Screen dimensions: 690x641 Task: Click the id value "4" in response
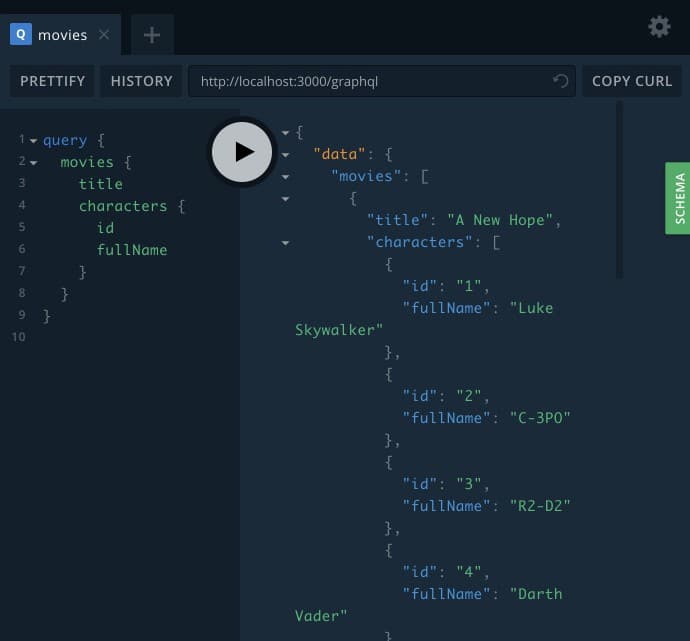pyautogui.click(x=469, y=572)
